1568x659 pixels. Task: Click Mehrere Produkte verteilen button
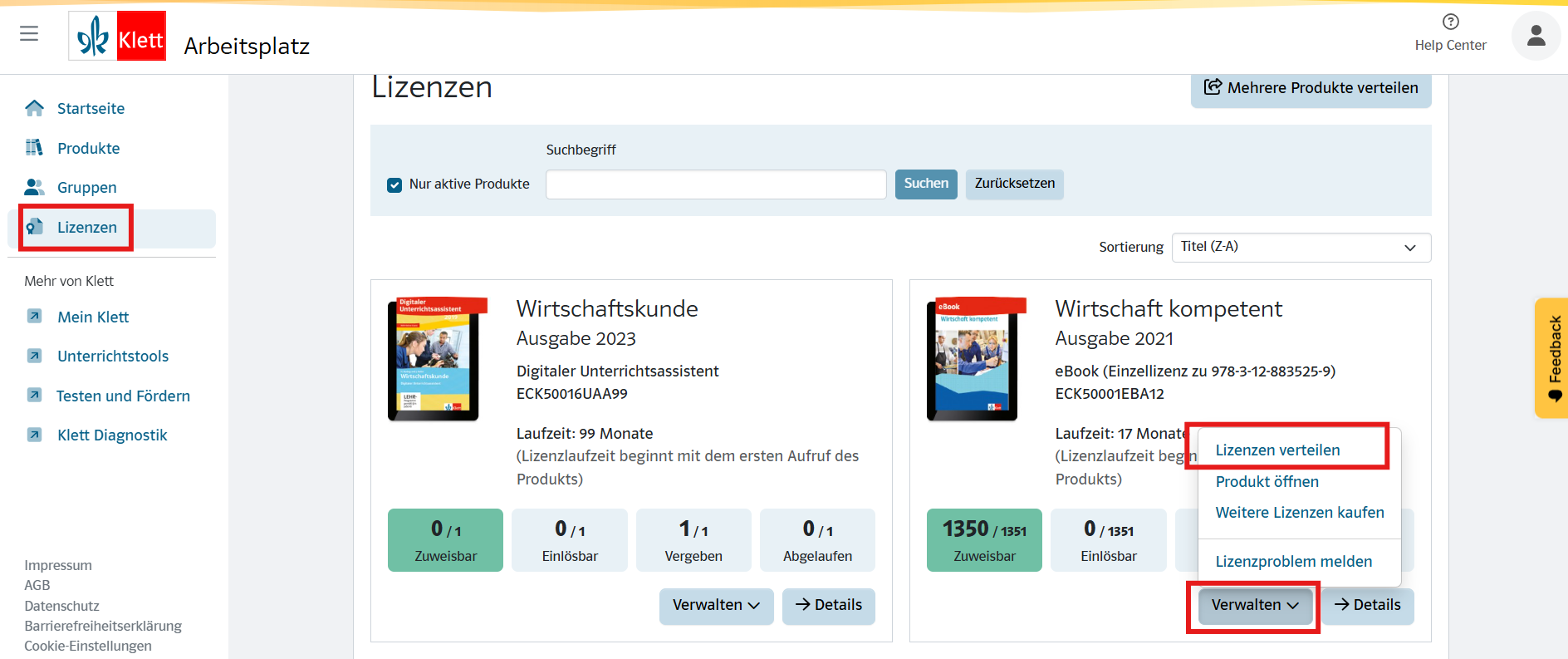[1311, 88]
